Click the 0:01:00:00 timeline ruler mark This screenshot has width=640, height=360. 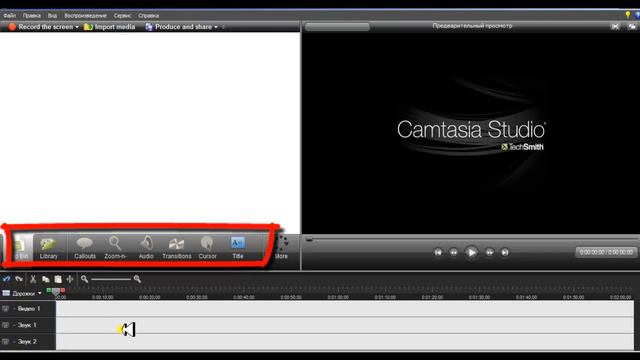338,298
